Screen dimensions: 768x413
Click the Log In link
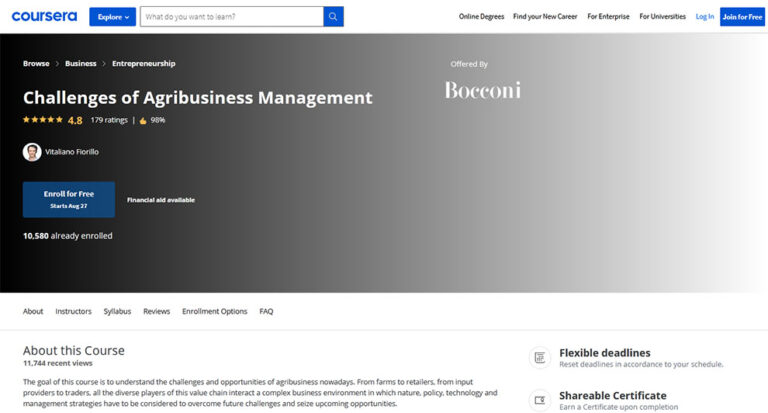[705, 17]
